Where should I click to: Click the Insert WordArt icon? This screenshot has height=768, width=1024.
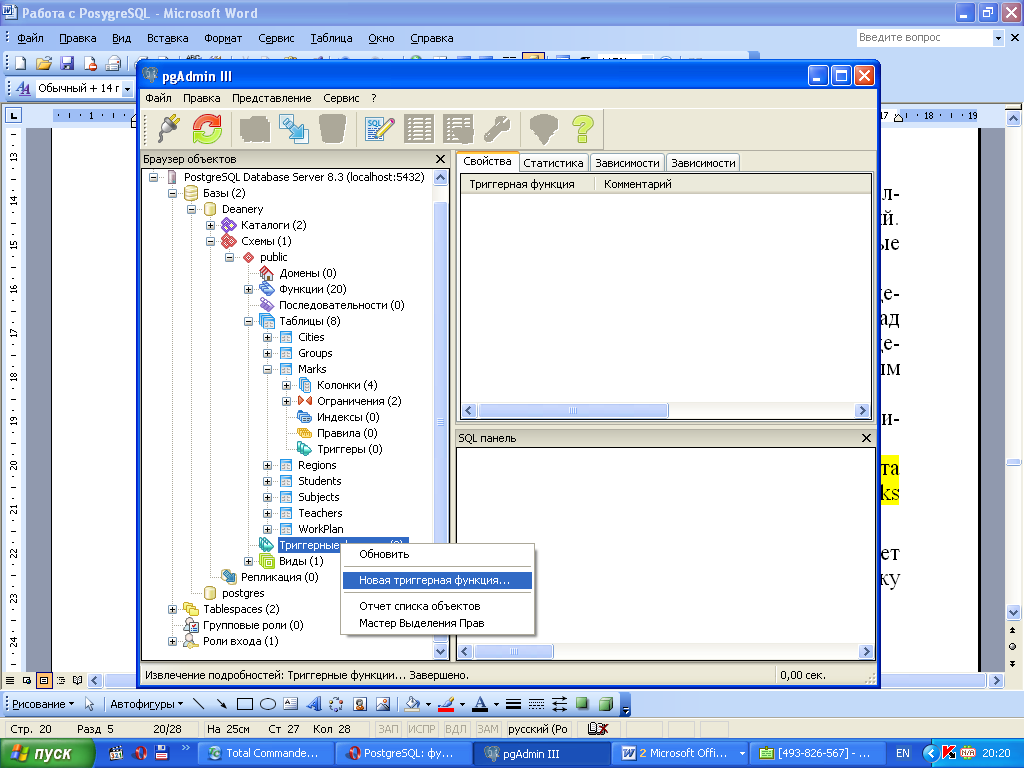[314, 704]
